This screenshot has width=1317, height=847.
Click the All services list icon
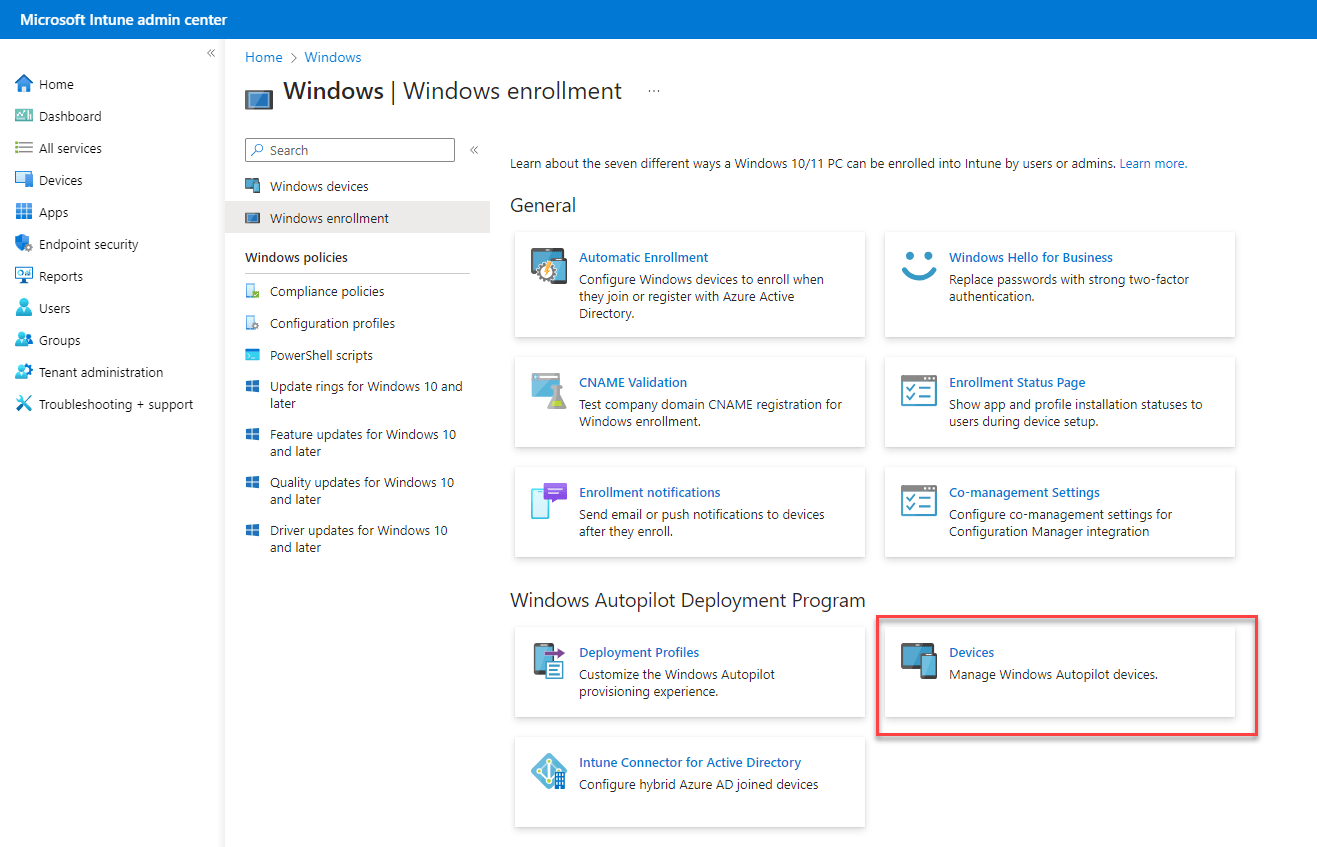click(x=24, y=148)
